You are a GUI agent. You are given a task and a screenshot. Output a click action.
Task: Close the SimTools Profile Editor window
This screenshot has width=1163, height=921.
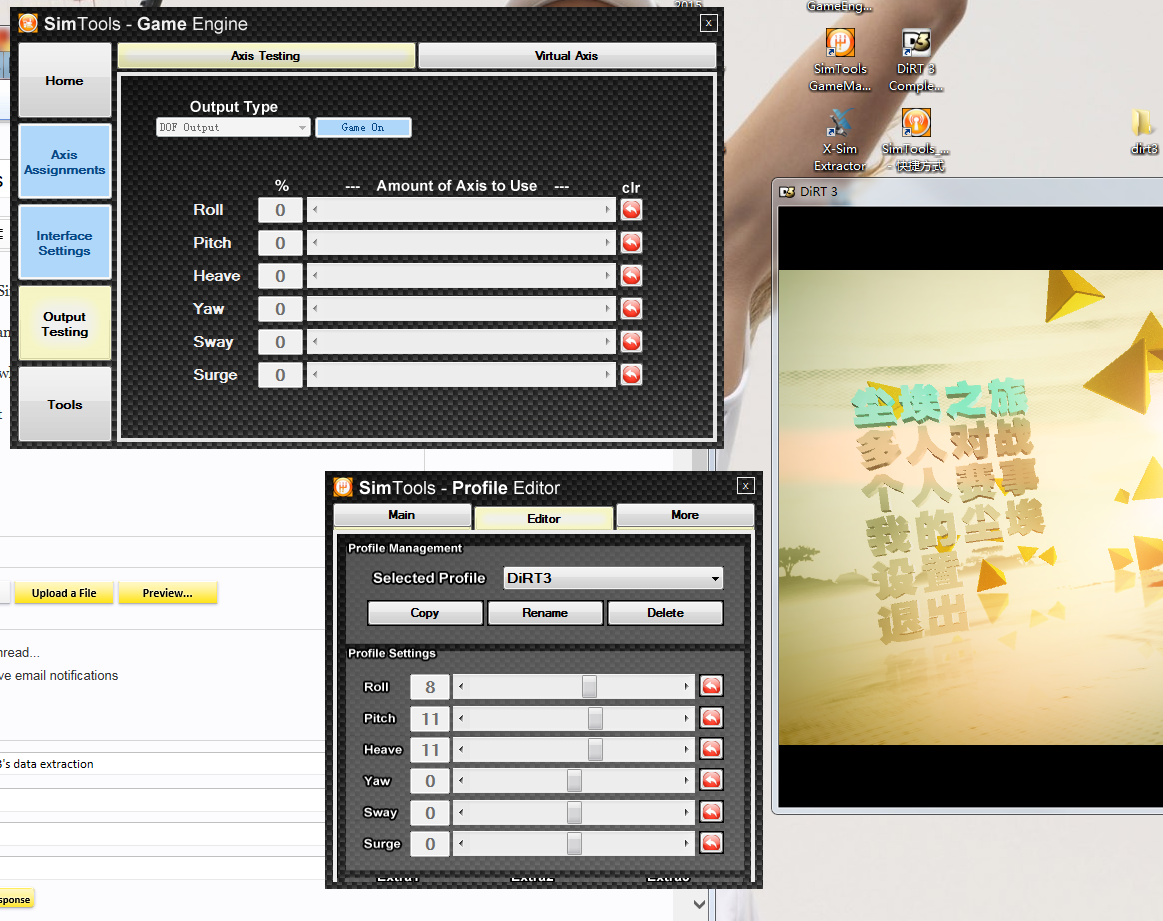click(x=745, y=486)
